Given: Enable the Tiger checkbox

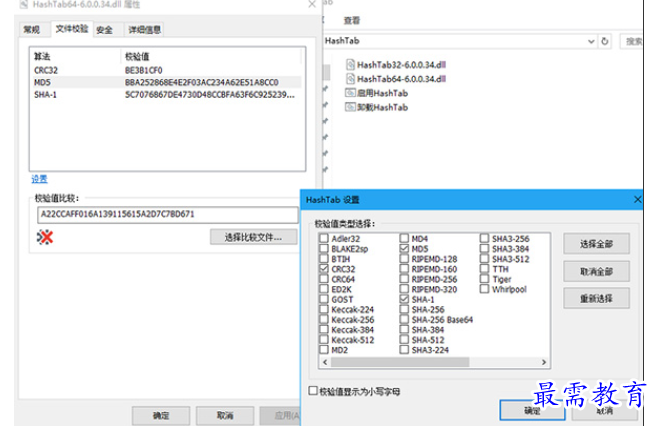Looking at the screenshot, I should point(484,279).
